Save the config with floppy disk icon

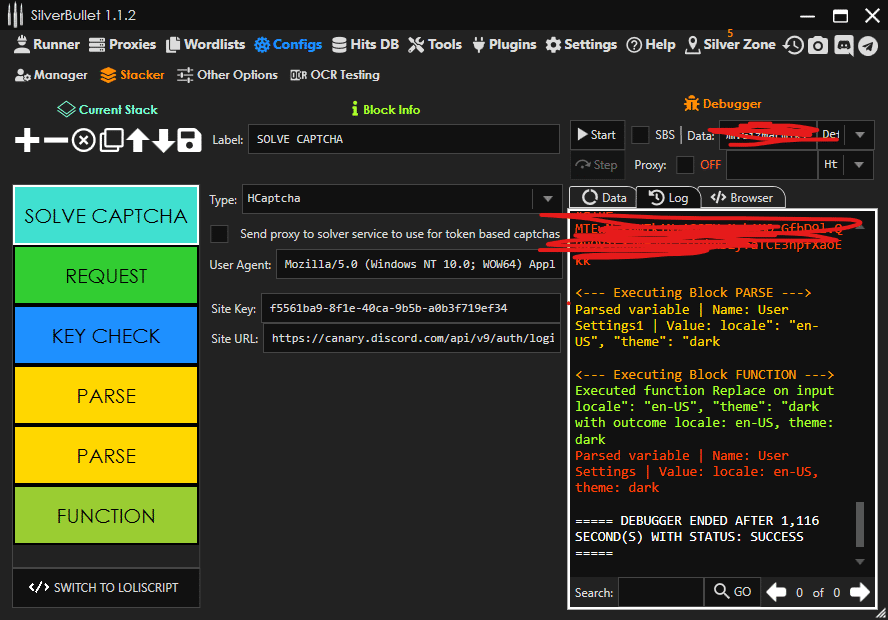pyautogui.click(x=190, y=141)
